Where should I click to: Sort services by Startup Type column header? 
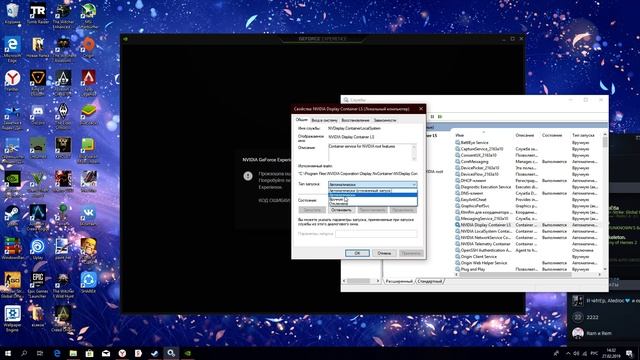(x=586, y=135)
